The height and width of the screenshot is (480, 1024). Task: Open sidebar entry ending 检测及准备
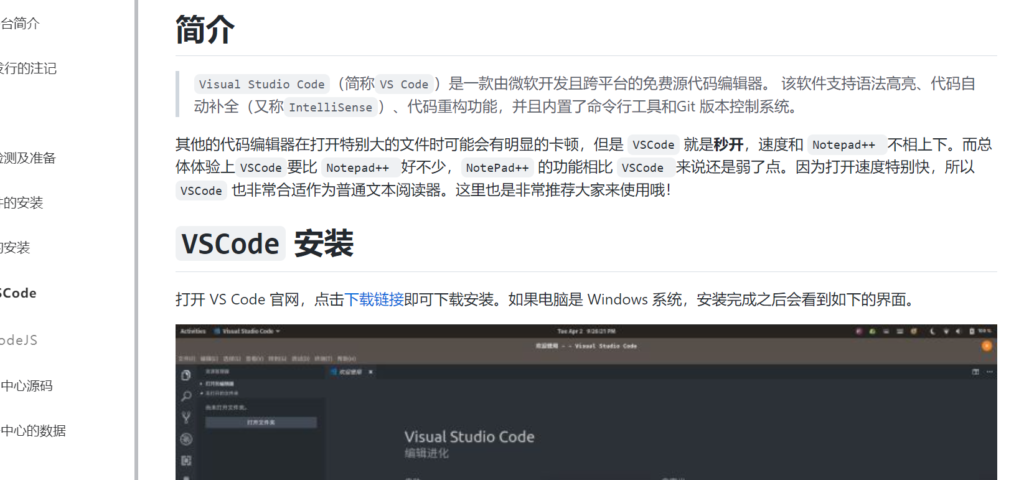28,157
